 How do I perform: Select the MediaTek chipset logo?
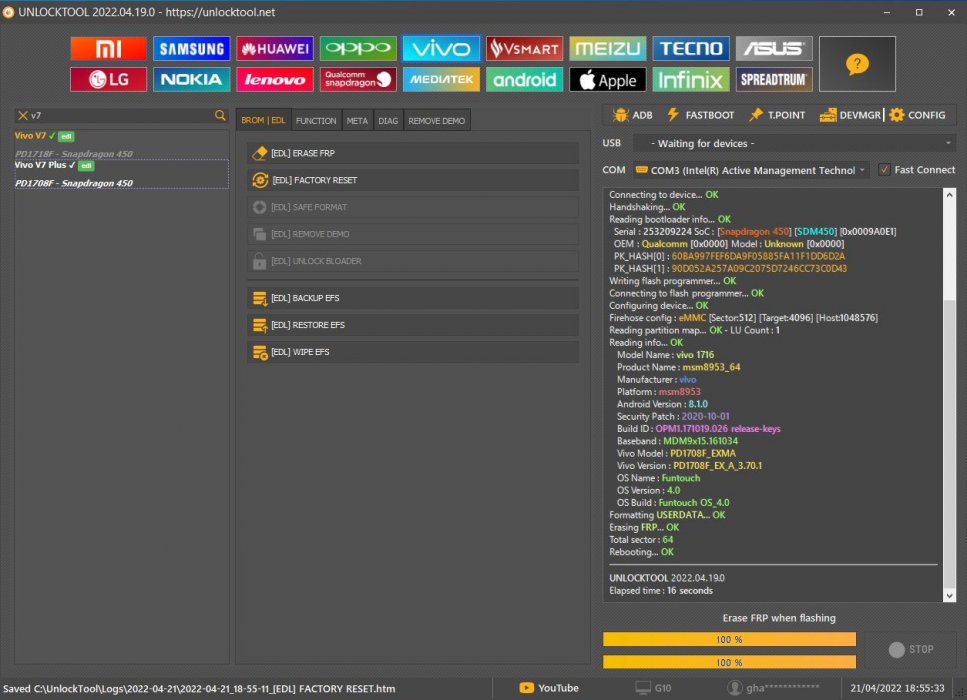tap(441, 80)
